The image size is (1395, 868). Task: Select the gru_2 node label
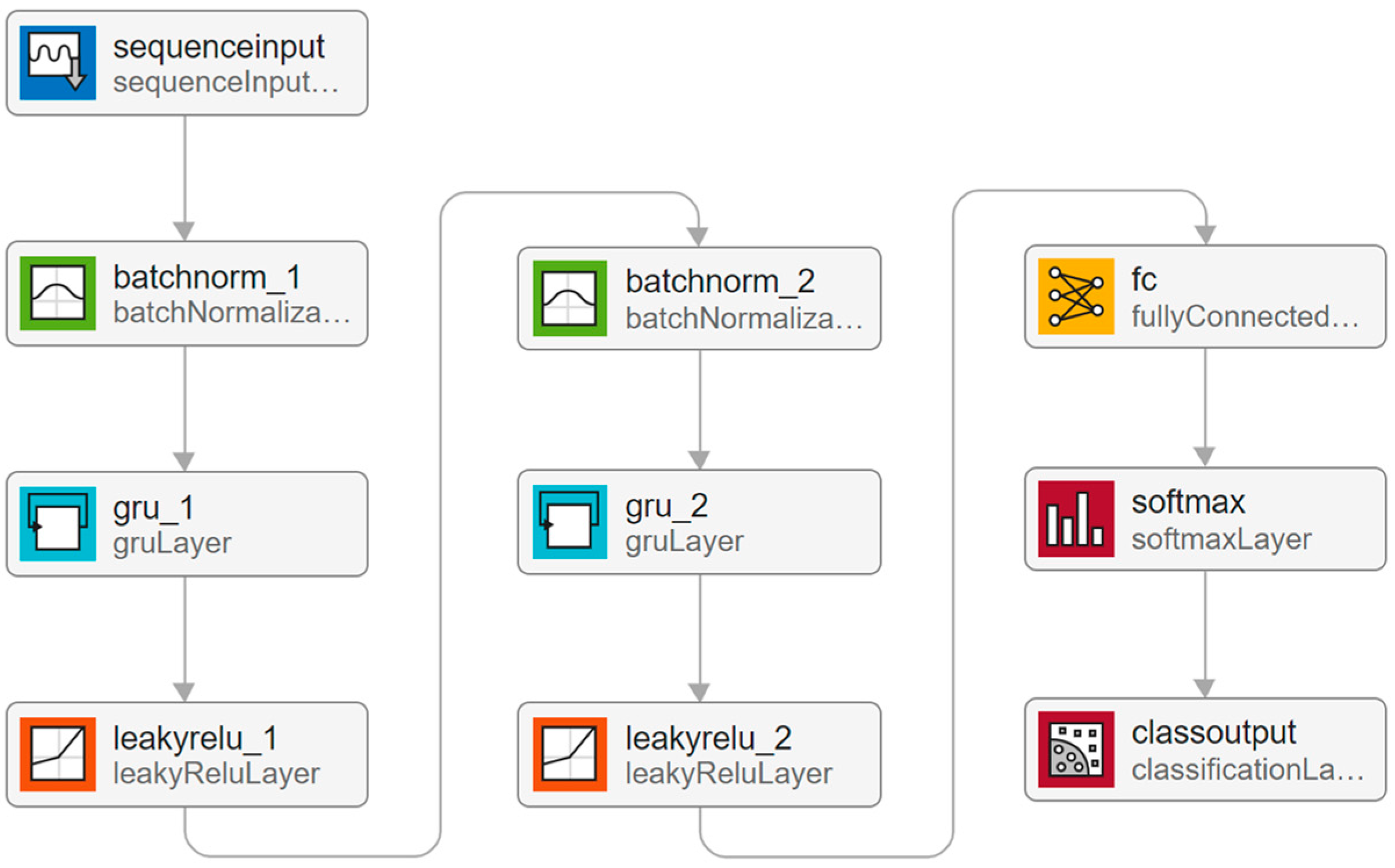point(666,506)
